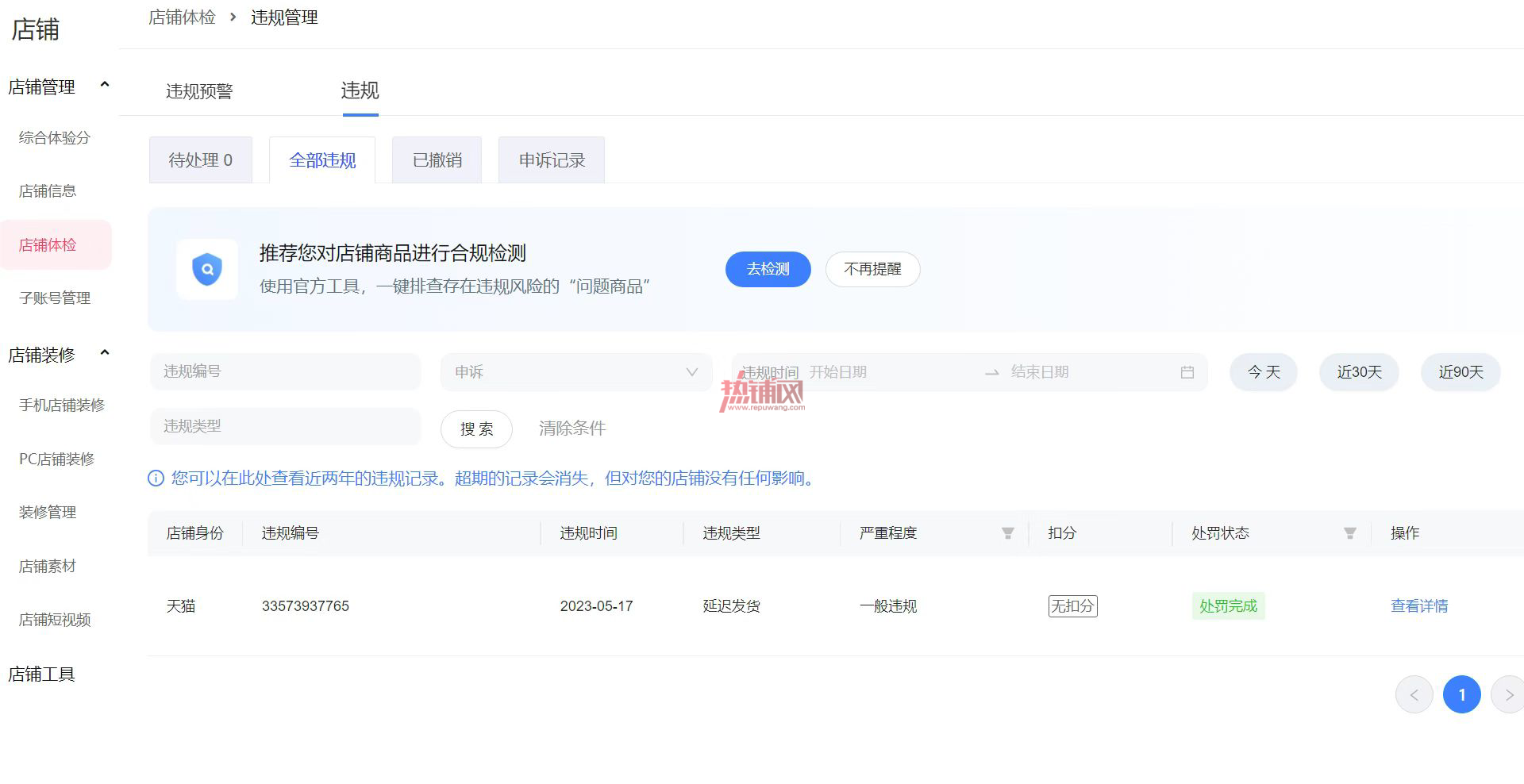Filter by 近90天
The width and height of the screenshot is (1524, 784).
click(1460, 372)
